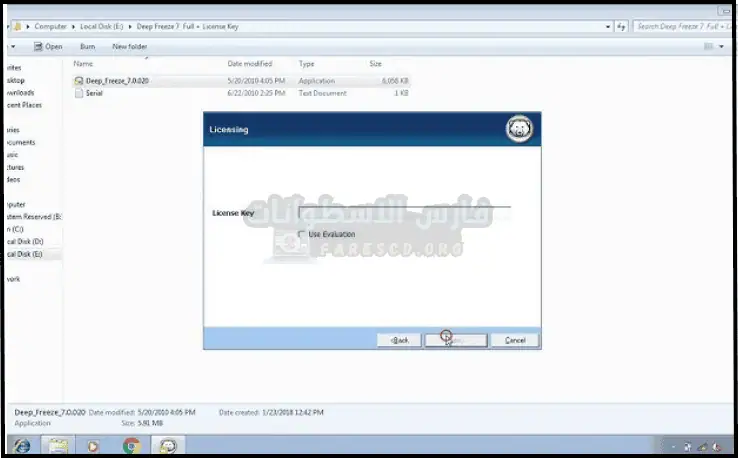Click the Next button in the Licensing dialog
The width and height of the screenshot is (738, 458).
pos(455,340)
